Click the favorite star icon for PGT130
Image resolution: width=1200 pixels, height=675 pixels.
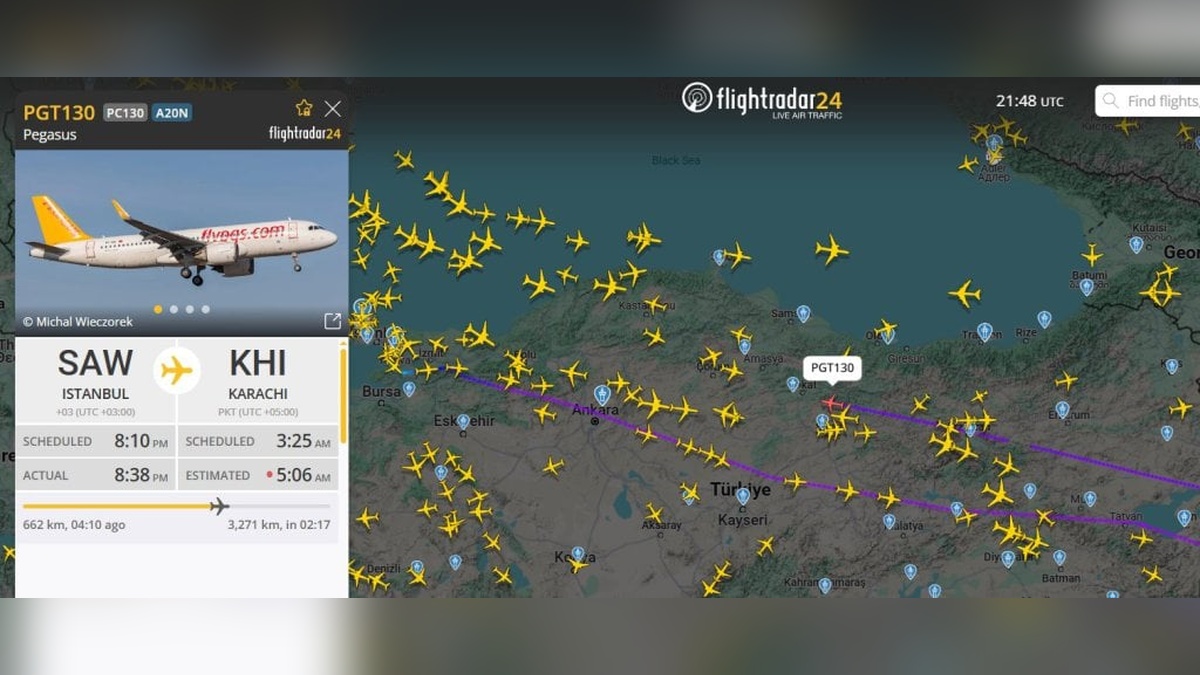point(304,108)
